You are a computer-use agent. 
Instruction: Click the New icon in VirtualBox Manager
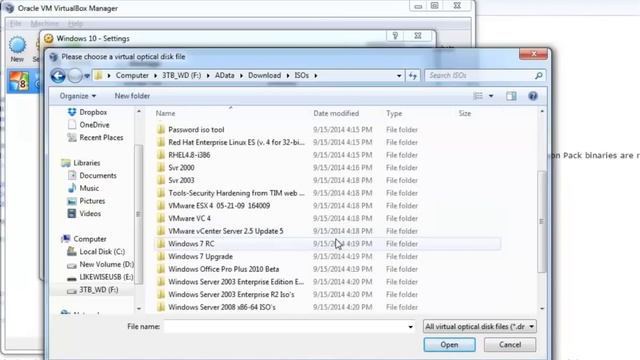(x=17, y=50)
